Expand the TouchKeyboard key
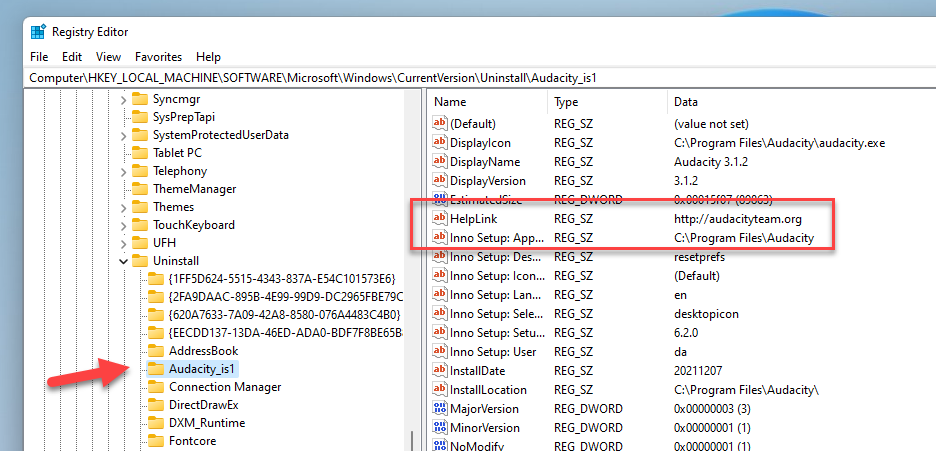 click(124, 226)
